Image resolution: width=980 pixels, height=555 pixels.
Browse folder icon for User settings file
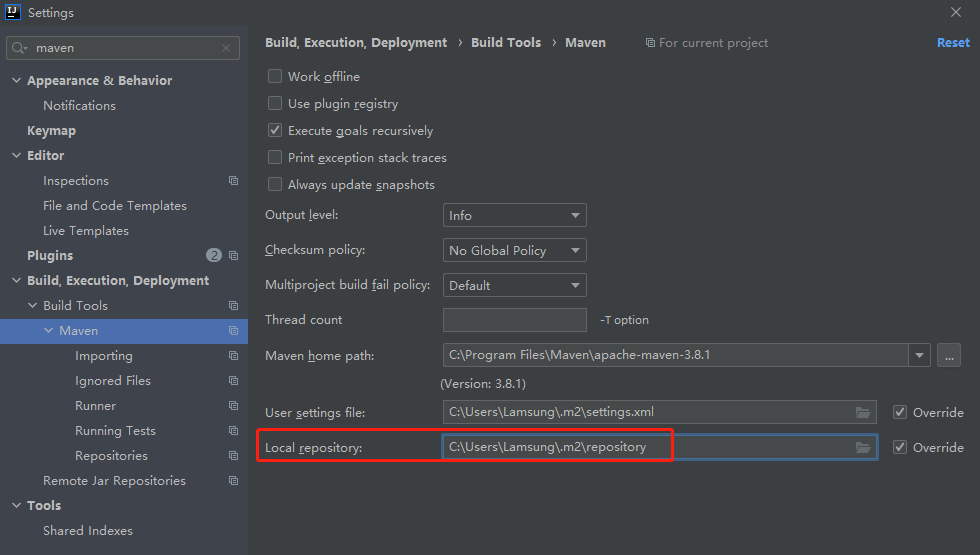863,412
